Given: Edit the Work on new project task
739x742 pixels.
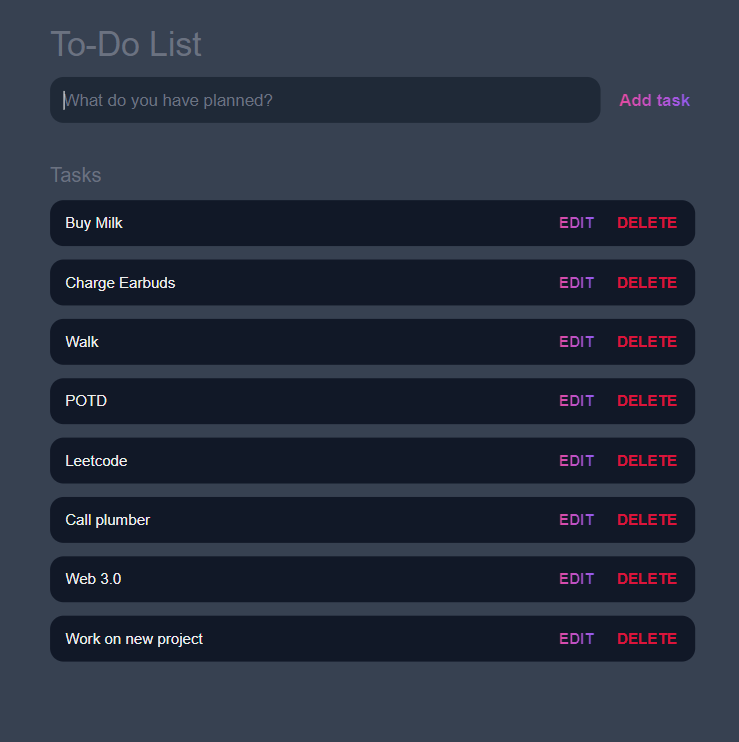Looking at the screenshot, I should [x=576, y=639].
